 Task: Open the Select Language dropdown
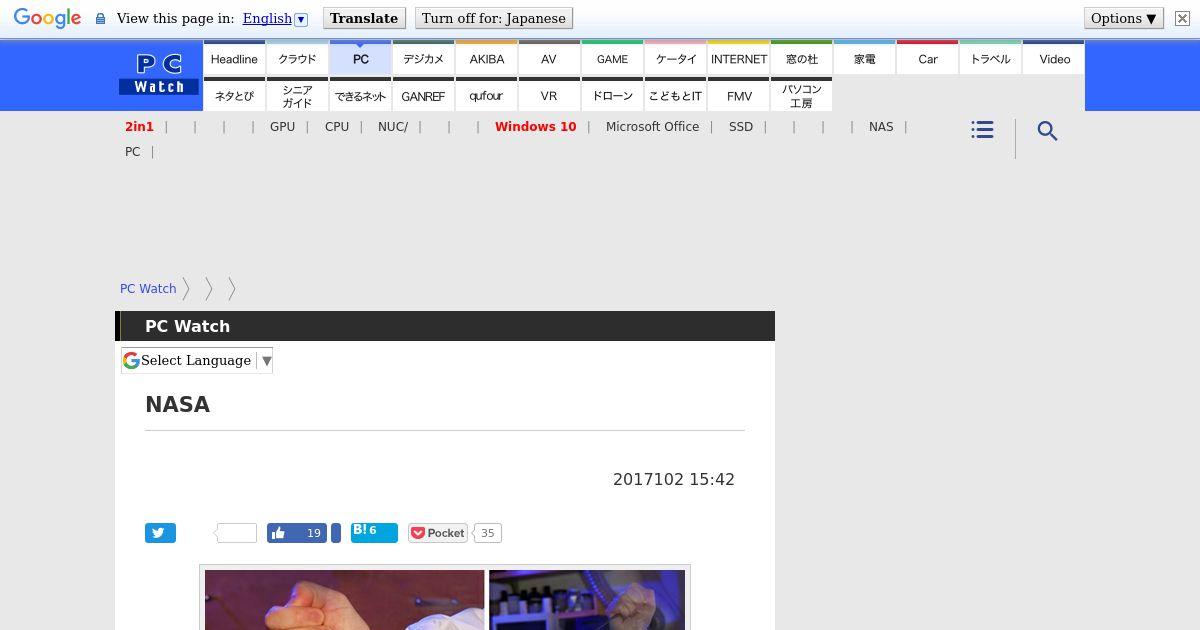coord(197,360)
